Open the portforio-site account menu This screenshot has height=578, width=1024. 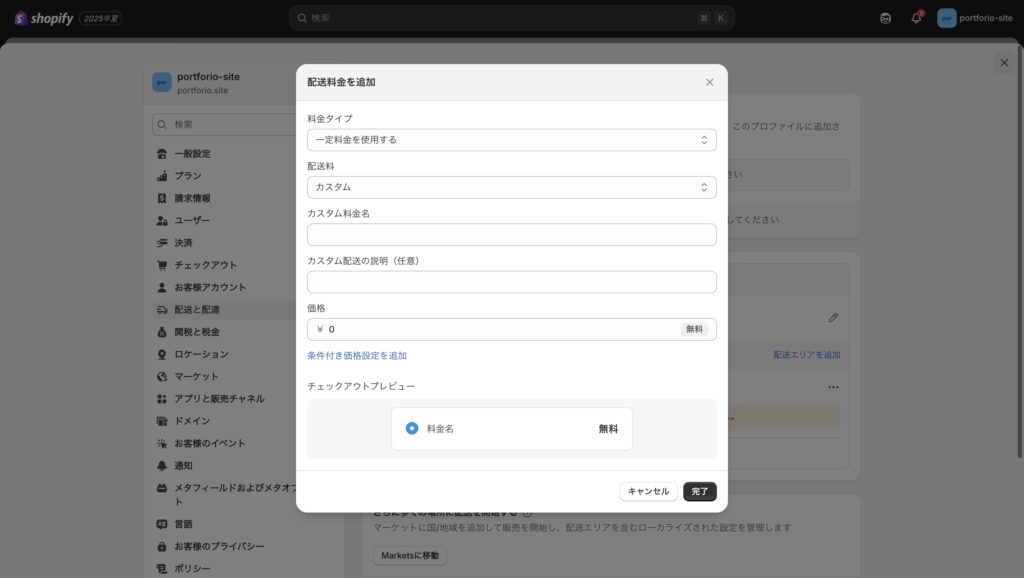coord(975,18)
